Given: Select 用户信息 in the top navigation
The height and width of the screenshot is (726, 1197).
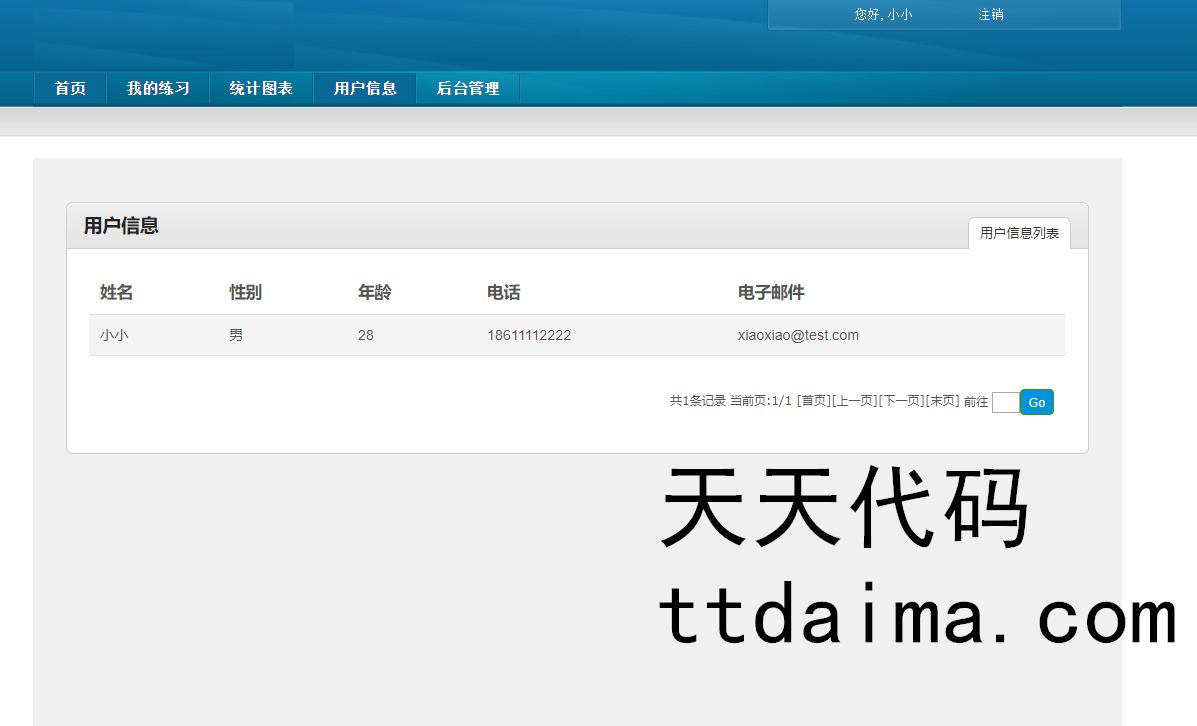Looking at the screenshot, I should click(365, 88).
